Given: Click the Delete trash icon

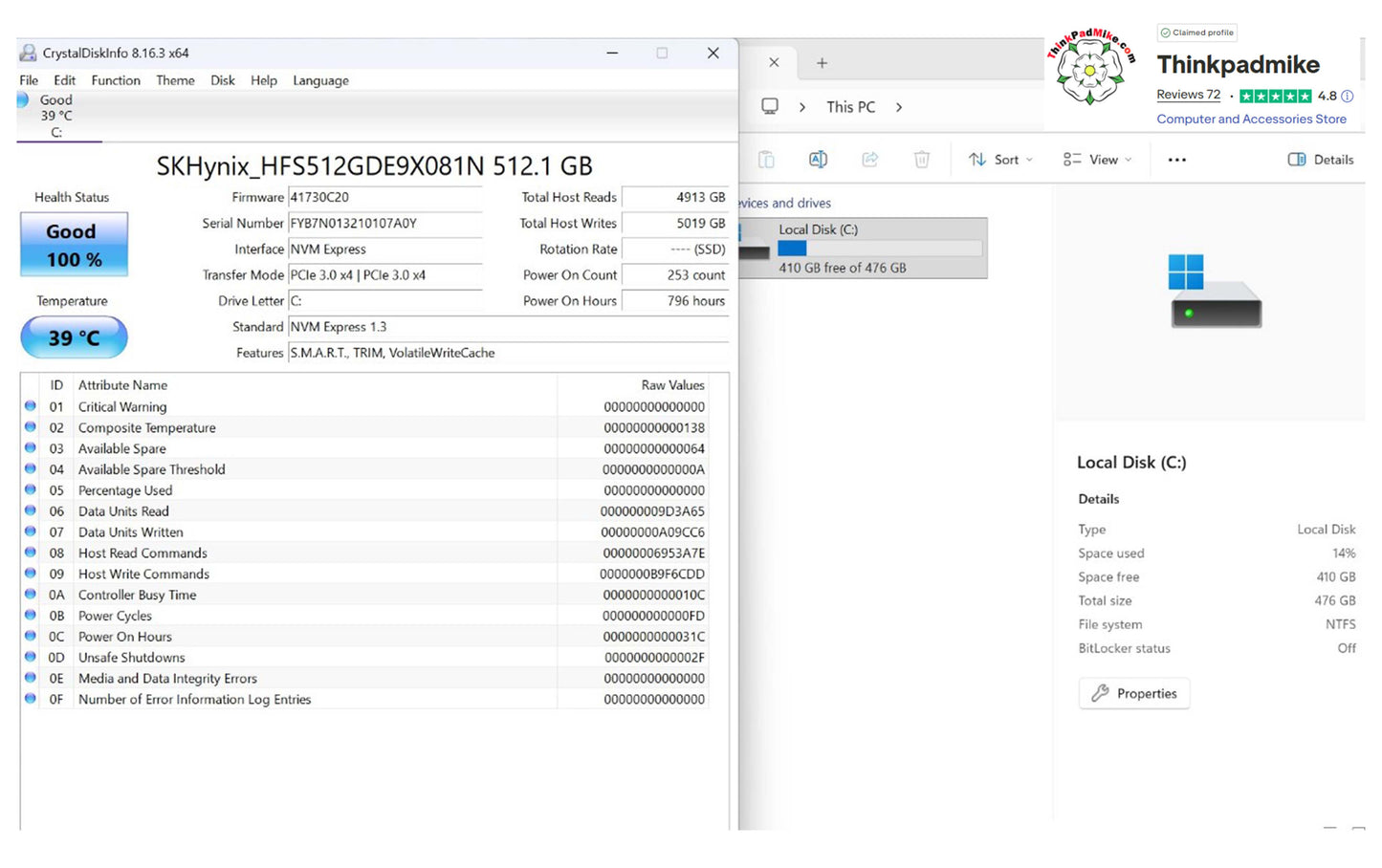Looking at the screenshot, I should [x=921, y=160].
